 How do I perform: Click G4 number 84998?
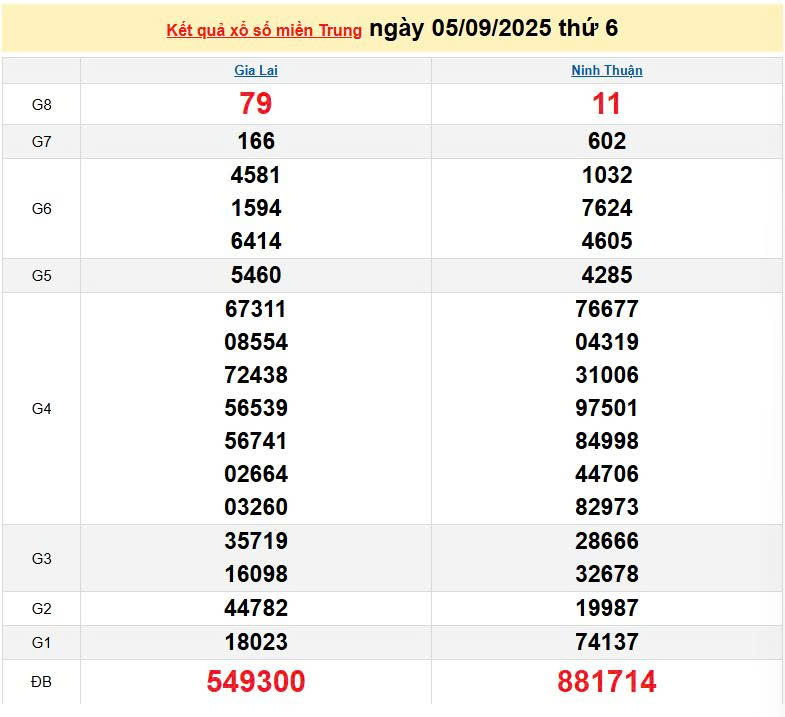pos(607,441)
